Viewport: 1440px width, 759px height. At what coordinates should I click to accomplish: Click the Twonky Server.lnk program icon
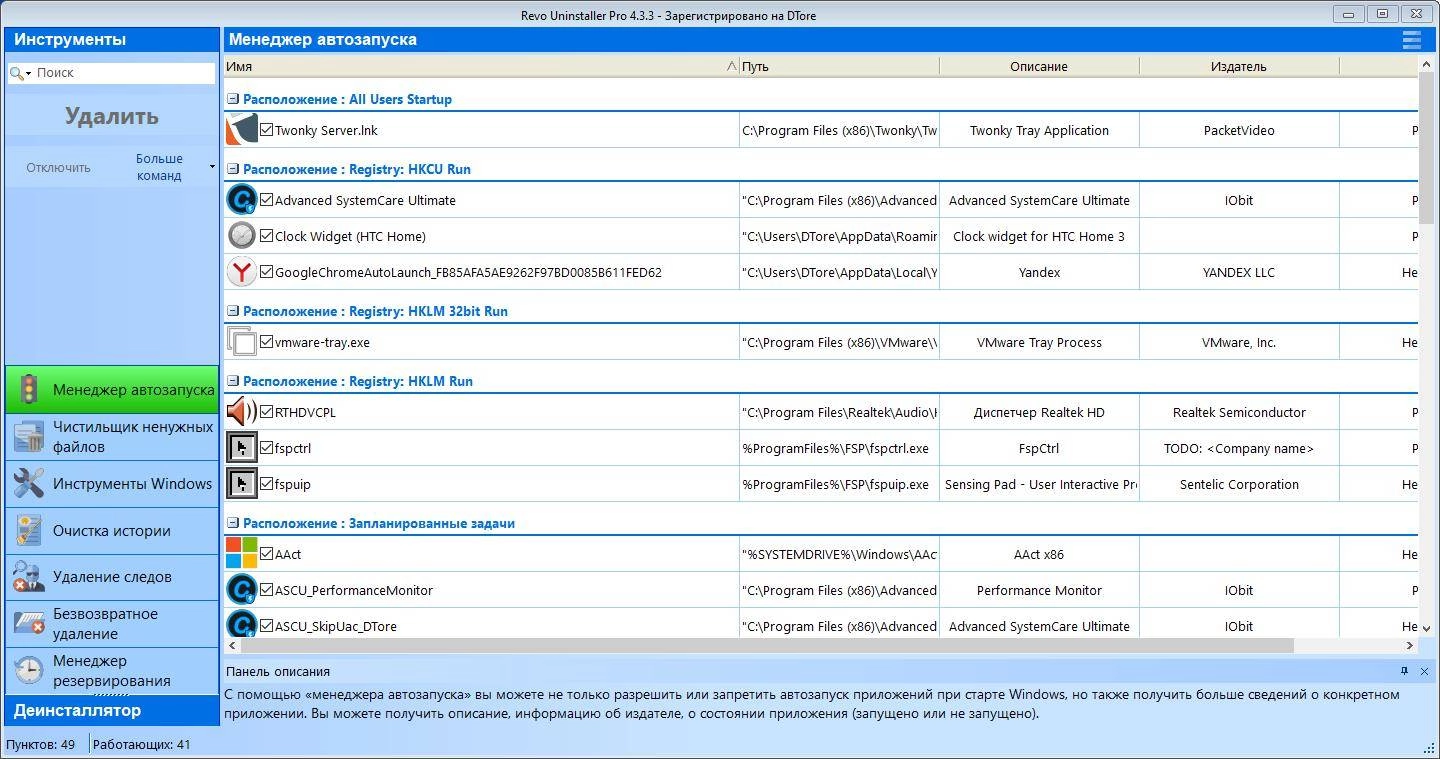[241, 130]
